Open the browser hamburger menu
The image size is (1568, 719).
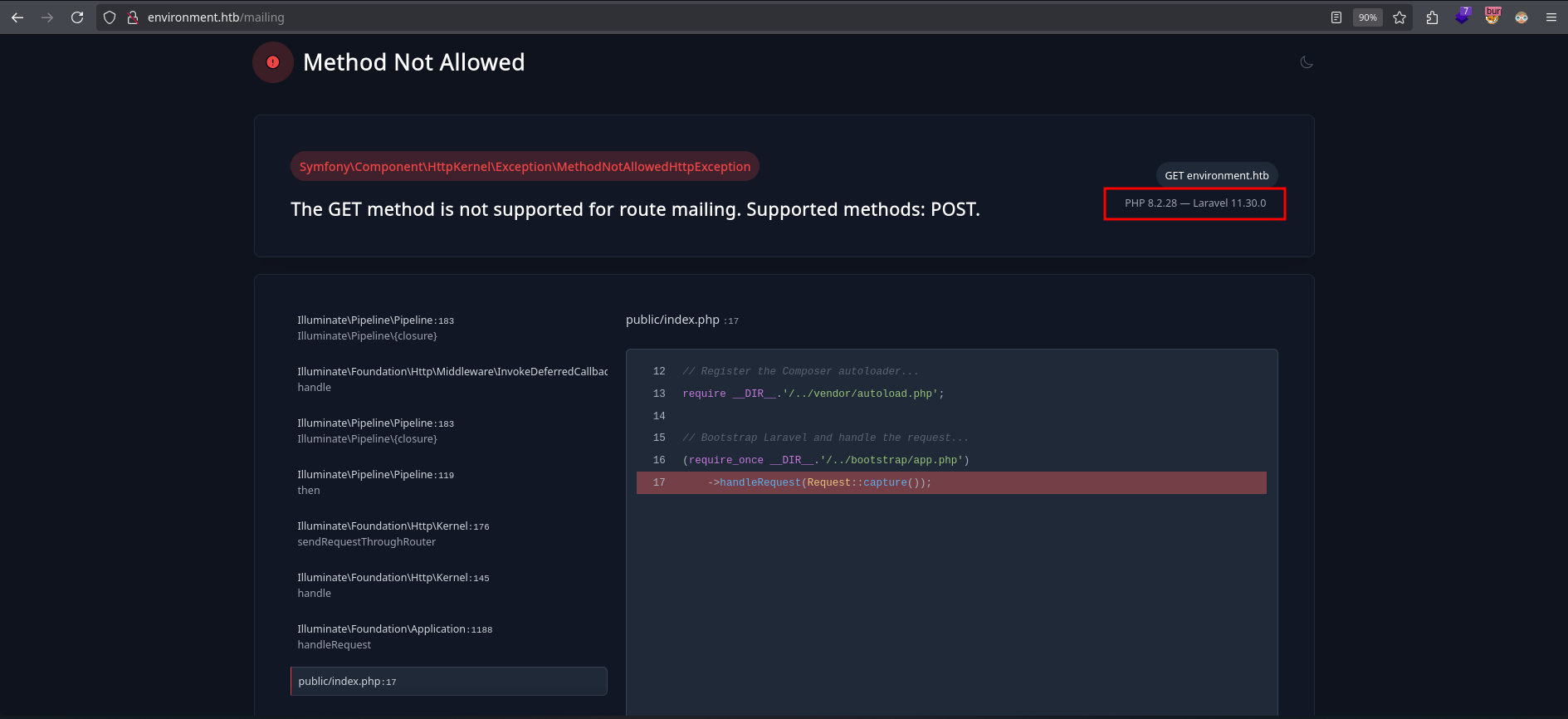(x=1551, y=17)
